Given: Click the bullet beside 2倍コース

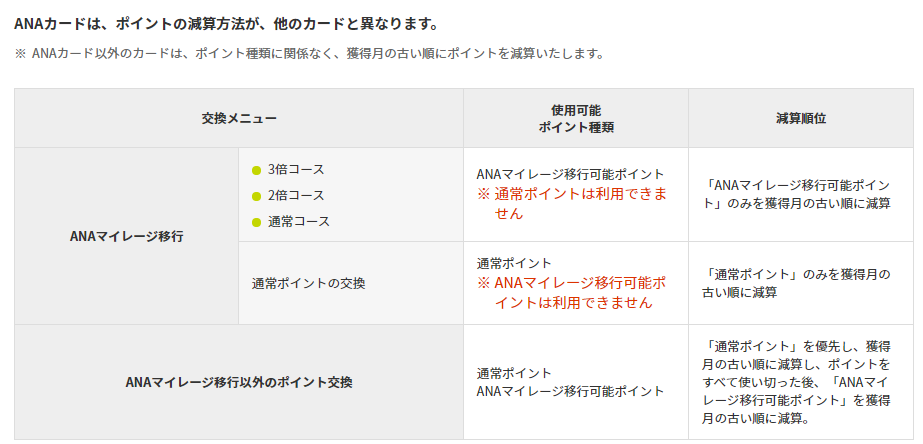Looking at the screenshot, I should (256, 196).
